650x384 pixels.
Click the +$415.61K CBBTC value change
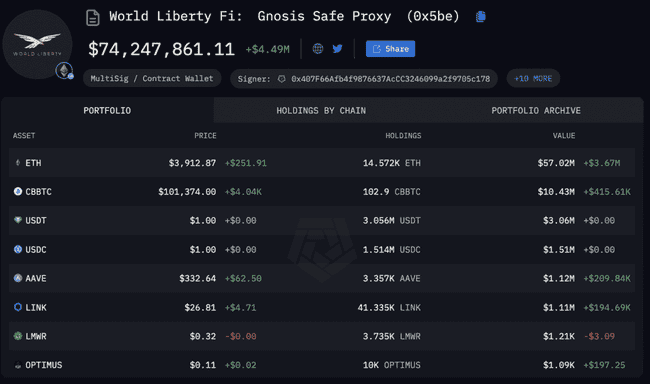click(607, 192)
